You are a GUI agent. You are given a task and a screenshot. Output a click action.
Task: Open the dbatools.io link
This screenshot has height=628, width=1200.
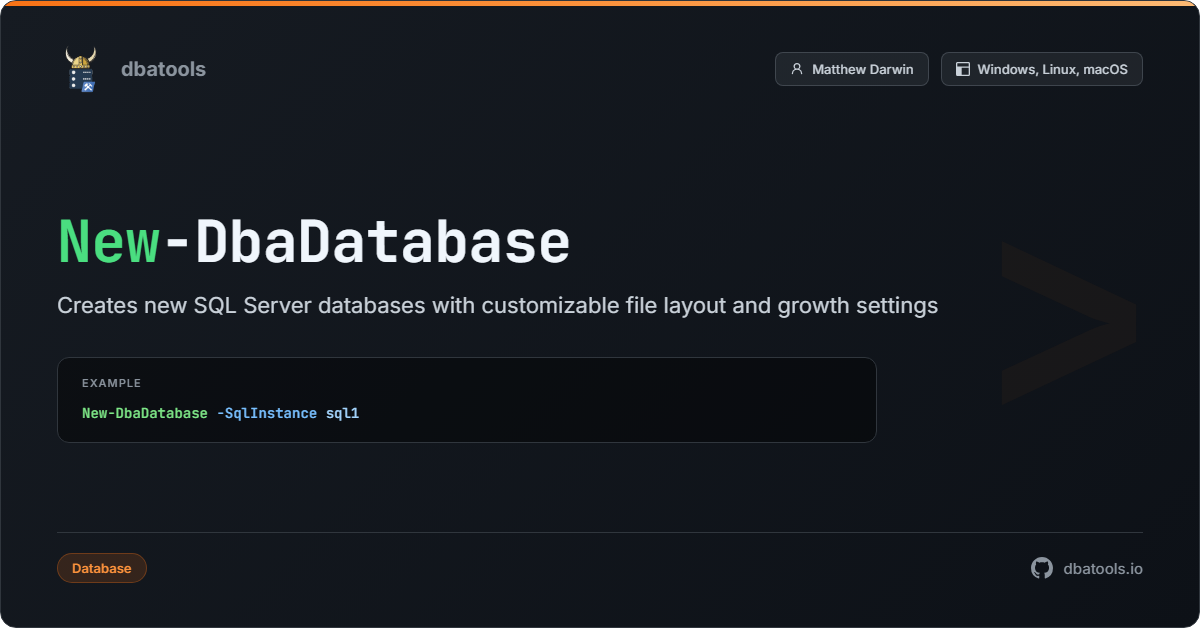(x=1103, y=568)
